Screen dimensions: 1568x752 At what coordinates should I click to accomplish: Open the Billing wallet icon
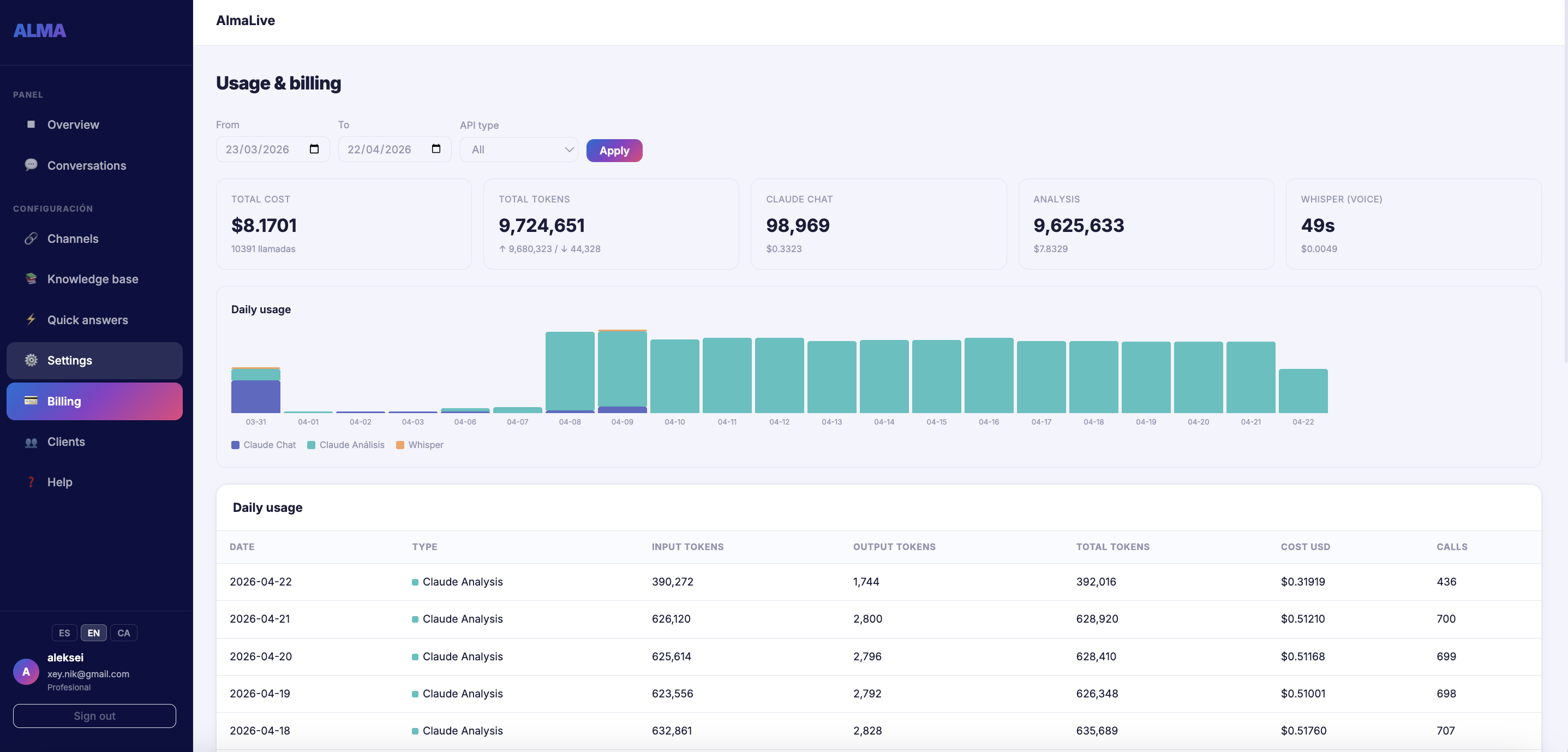coord(30,401)
